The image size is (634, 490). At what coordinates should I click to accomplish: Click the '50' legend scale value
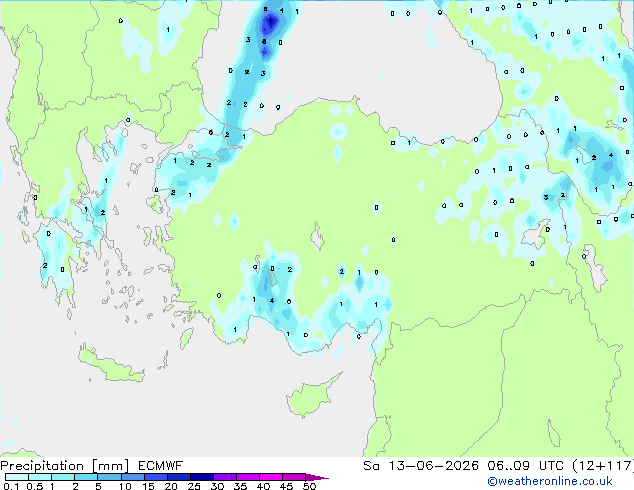pos(309,486)
